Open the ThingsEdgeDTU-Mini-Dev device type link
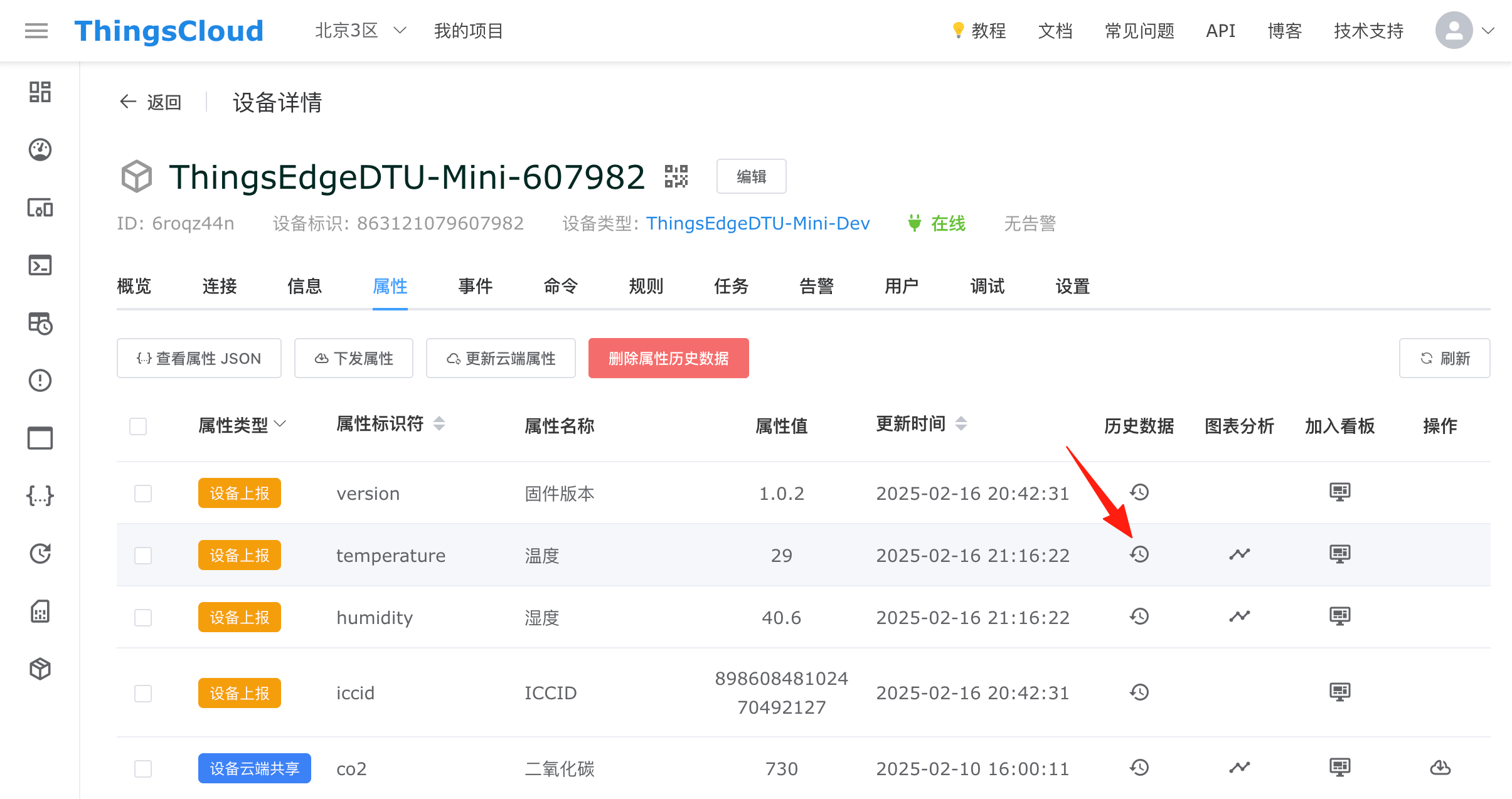 tap(758, 223)
